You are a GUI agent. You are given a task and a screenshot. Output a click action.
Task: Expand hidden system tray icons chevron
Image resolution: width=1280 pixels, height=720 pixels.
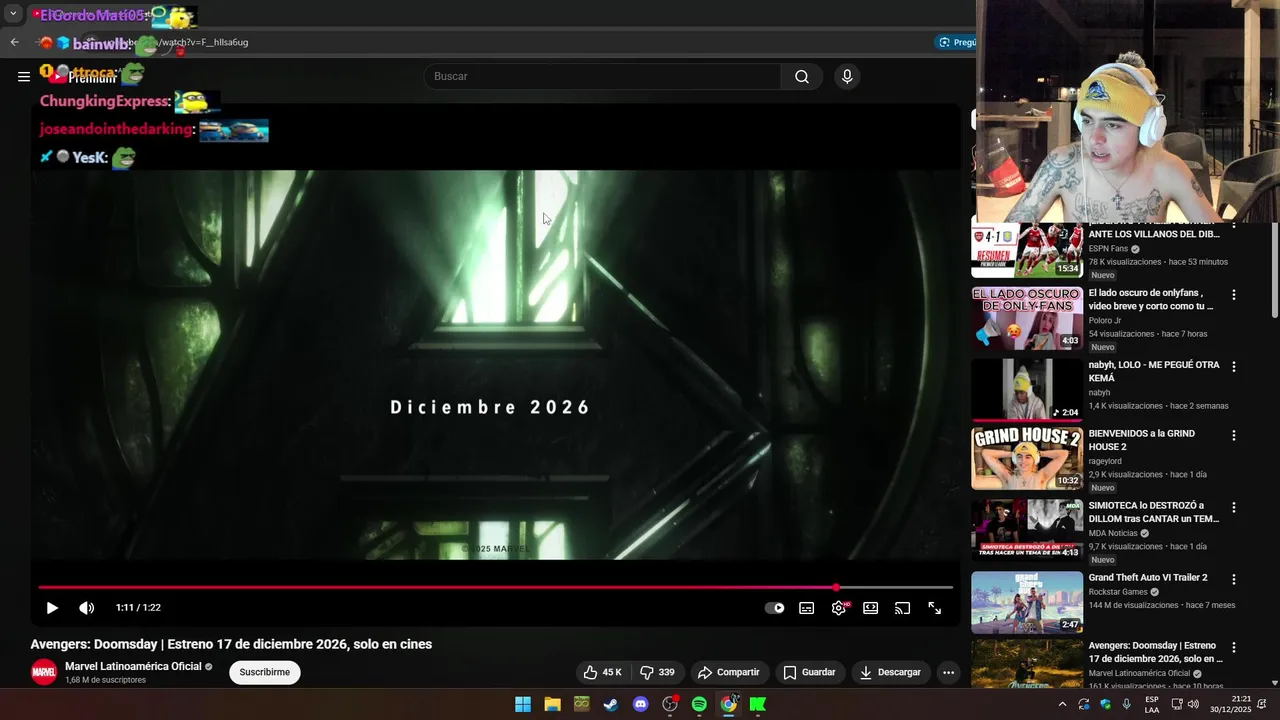point(1062,704)
